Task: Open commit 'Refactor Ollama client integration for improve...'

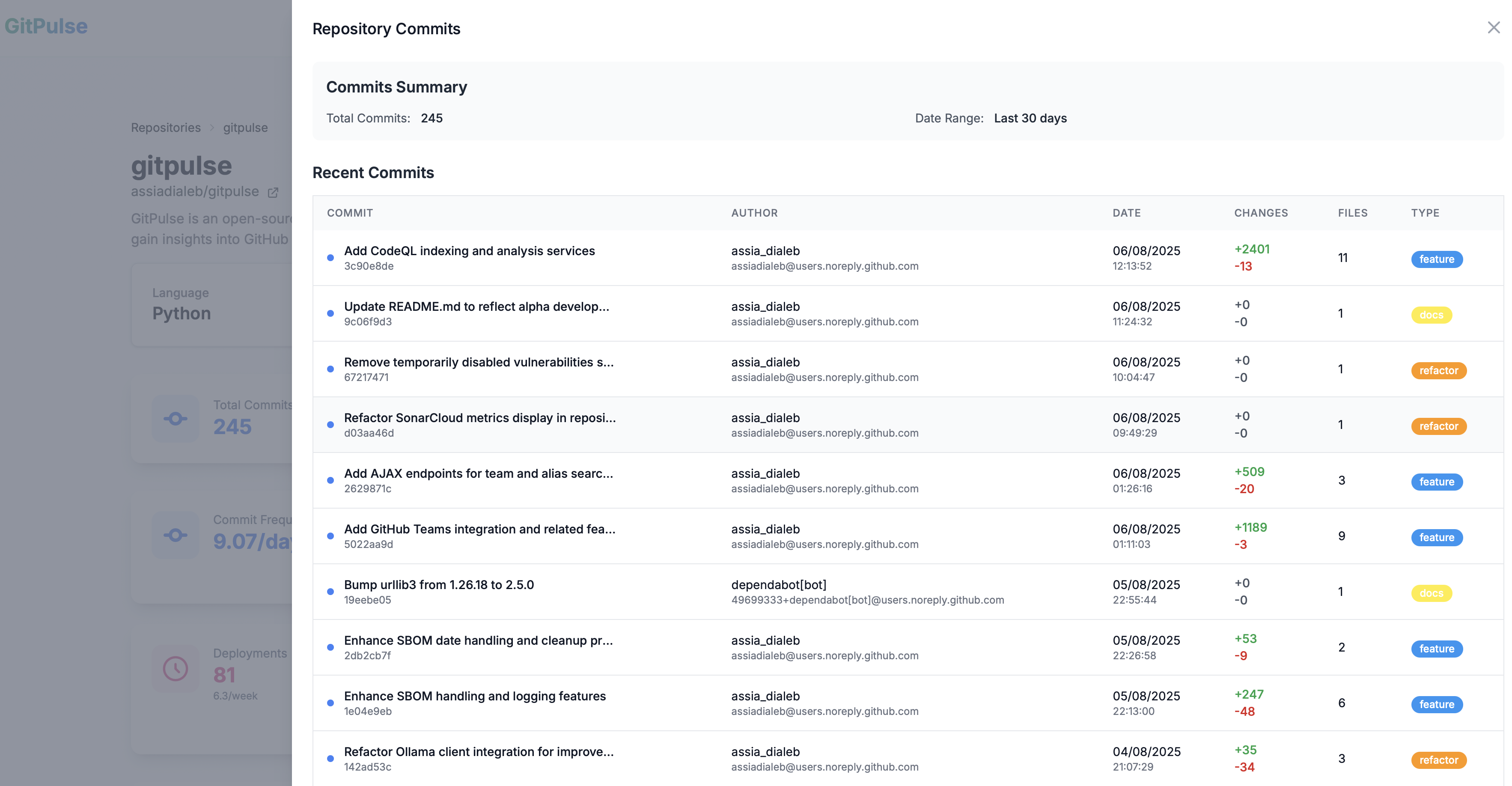Action: coord(479,752)
